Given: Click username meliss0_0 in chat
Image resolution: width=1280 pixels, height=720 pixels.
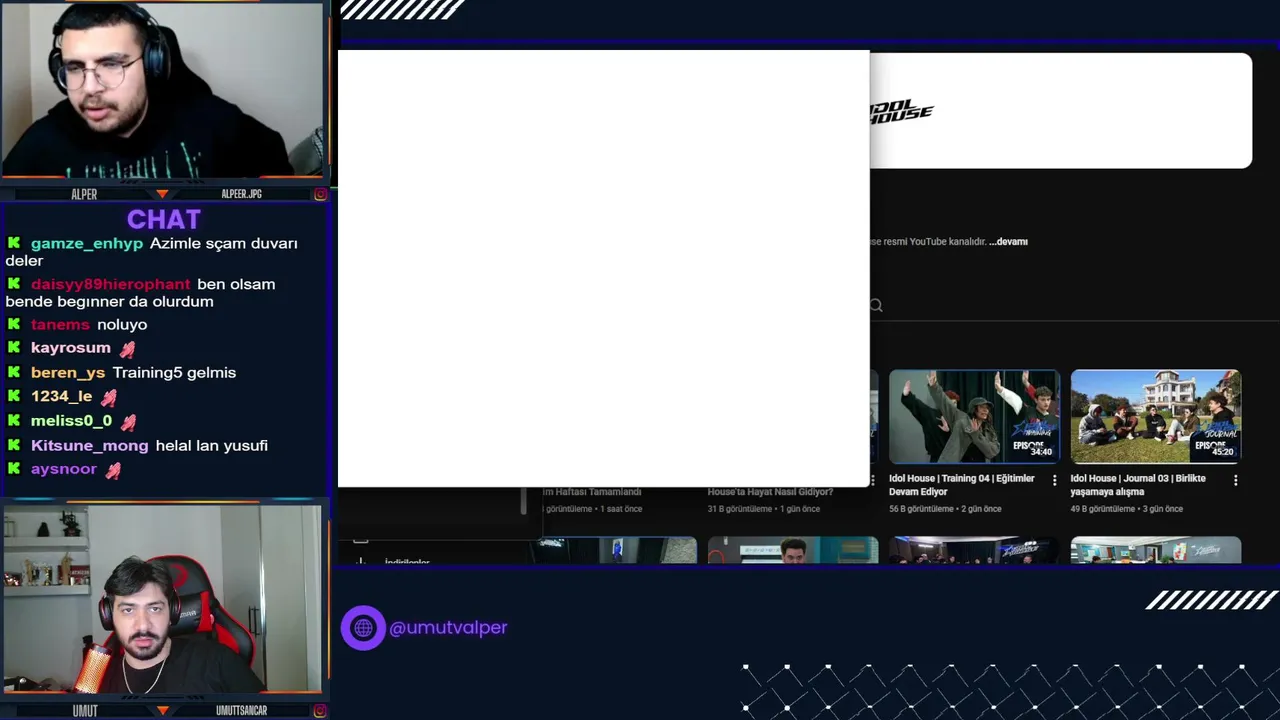Looking at the screenshot, I should point(72,421).
